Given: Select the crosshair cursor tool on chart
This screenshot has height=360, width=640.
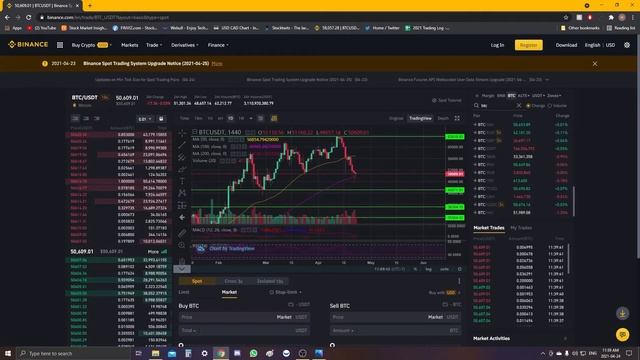Looking at the screenshot, I should click(182, 133).
